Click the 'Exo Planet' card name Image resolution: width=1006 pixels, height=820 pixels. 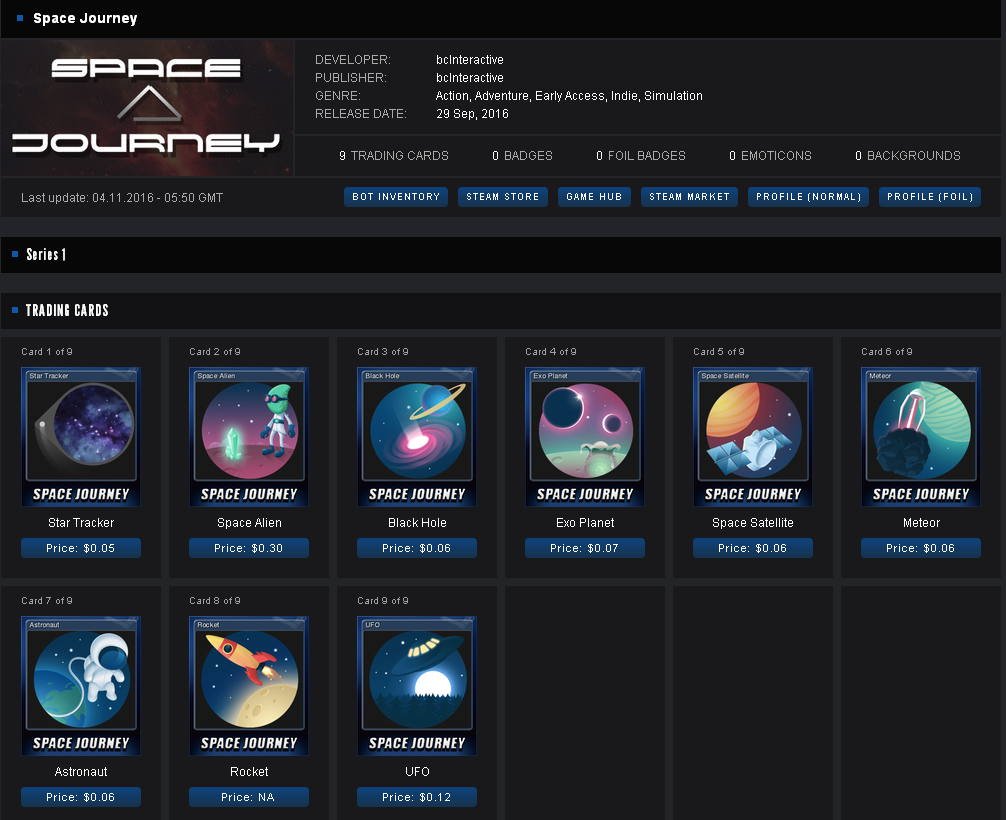coord(585,523)
